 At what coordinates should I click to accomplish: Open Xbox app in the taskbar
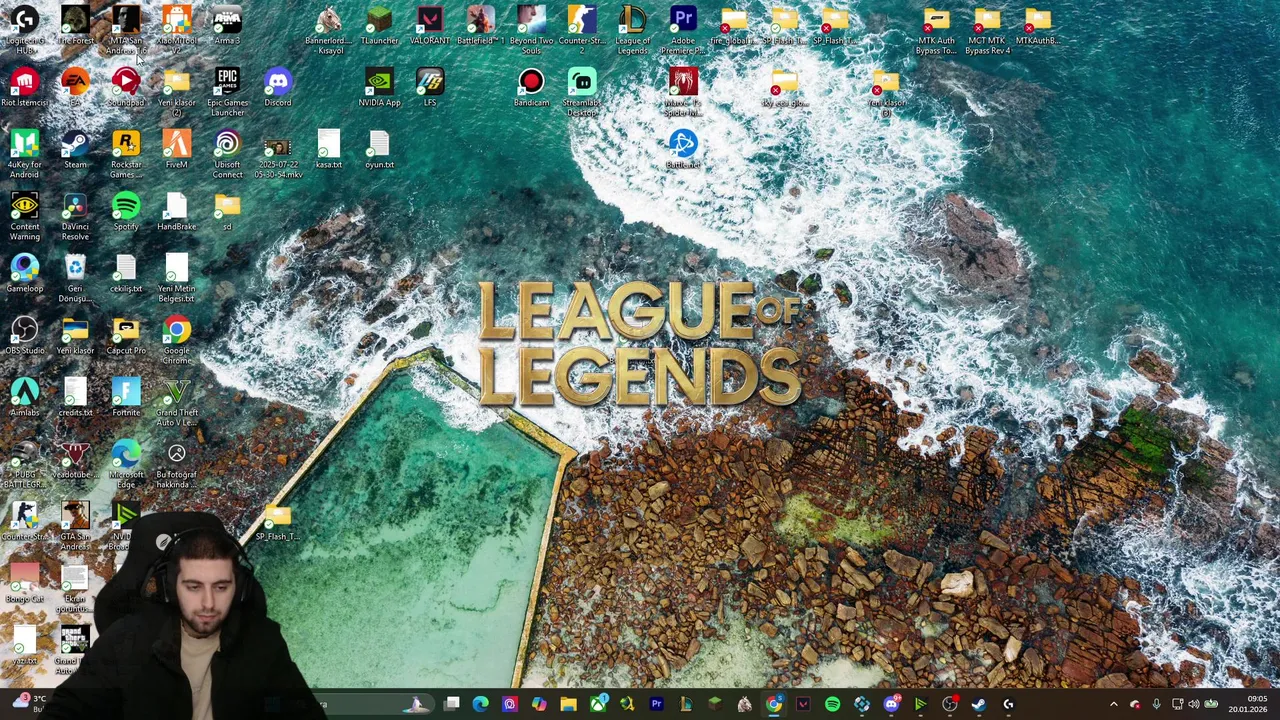coord(597,705)
